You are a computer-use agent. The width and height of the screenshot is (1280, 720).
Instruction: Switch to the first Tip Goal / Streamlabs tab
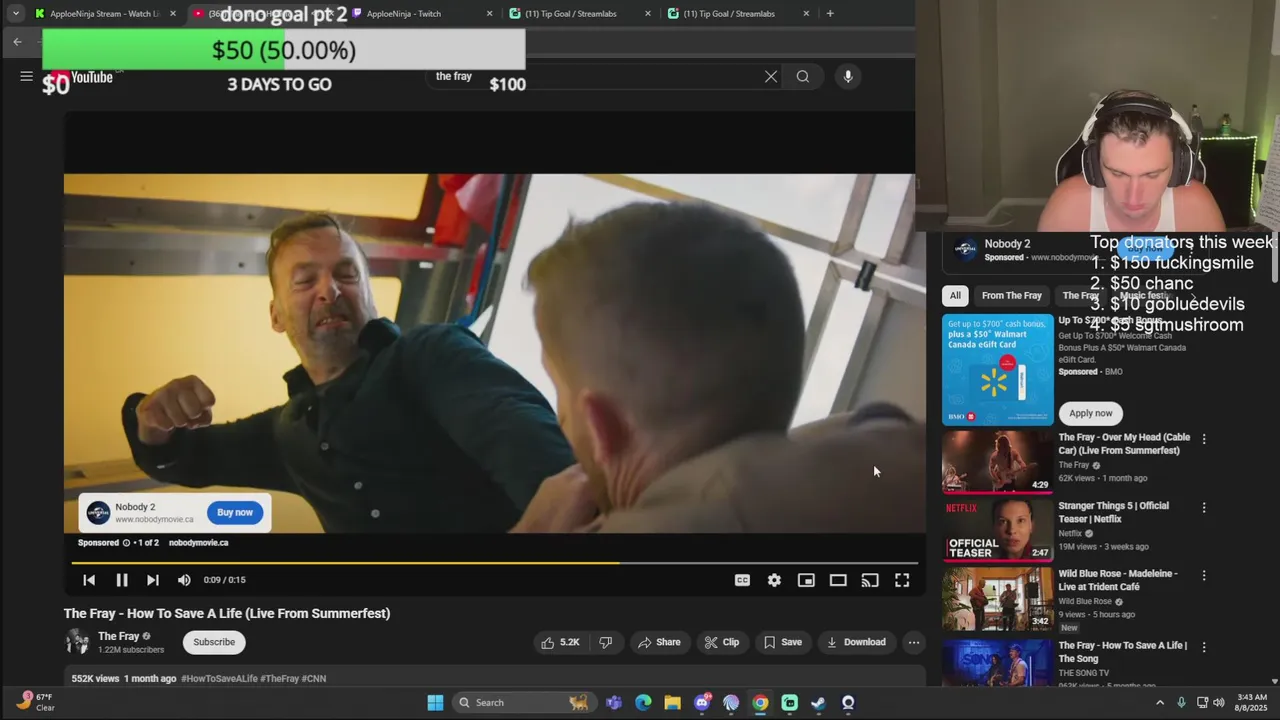(x=580, y=13)
